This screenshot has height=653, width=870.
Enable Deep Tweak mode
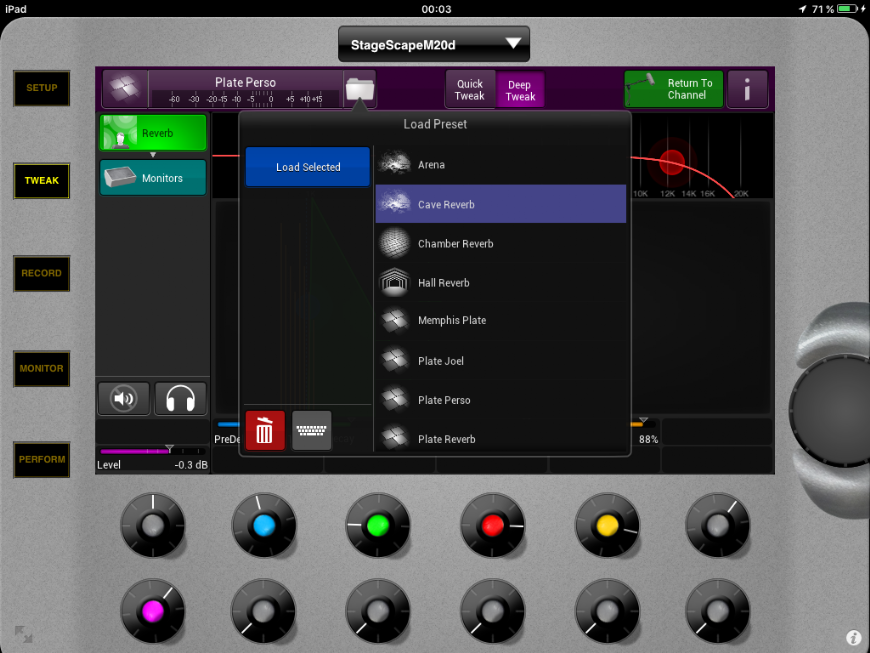tap(520, 90)
